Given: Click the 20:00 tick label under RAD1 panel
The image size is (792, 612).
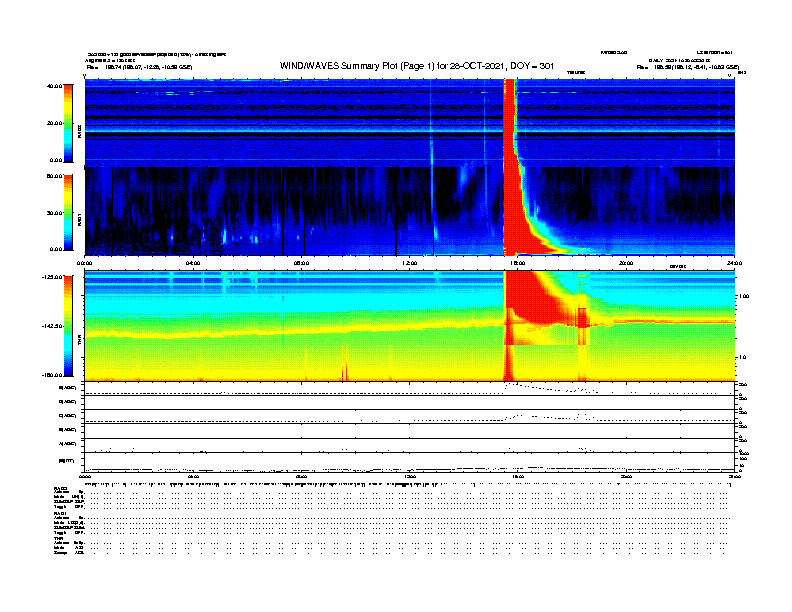Looking at the screenshot, I should (626, 263).
